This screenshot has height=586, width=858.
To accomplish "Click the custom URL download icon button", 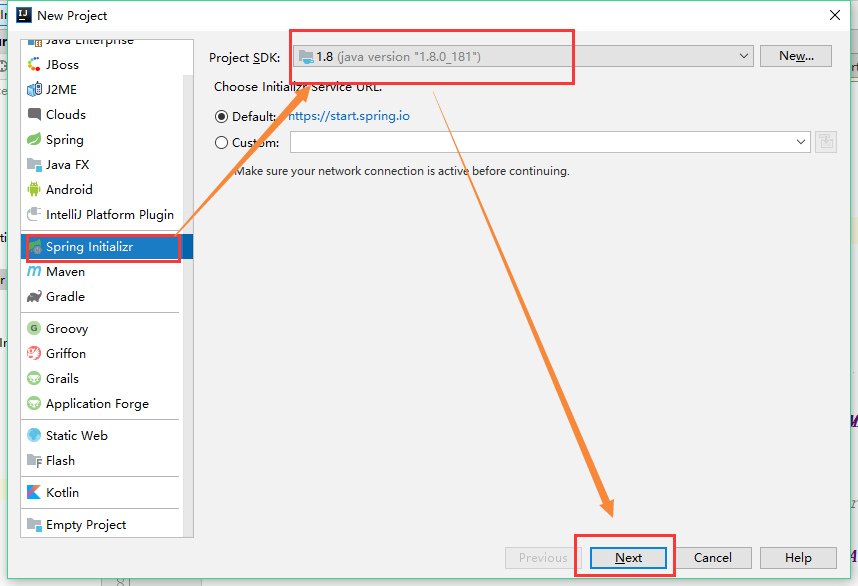I will [826, 142].
